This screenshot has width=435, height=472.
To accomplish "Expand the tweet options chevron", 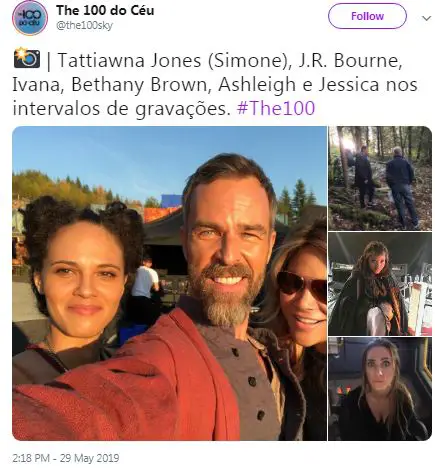I will 426,18.
